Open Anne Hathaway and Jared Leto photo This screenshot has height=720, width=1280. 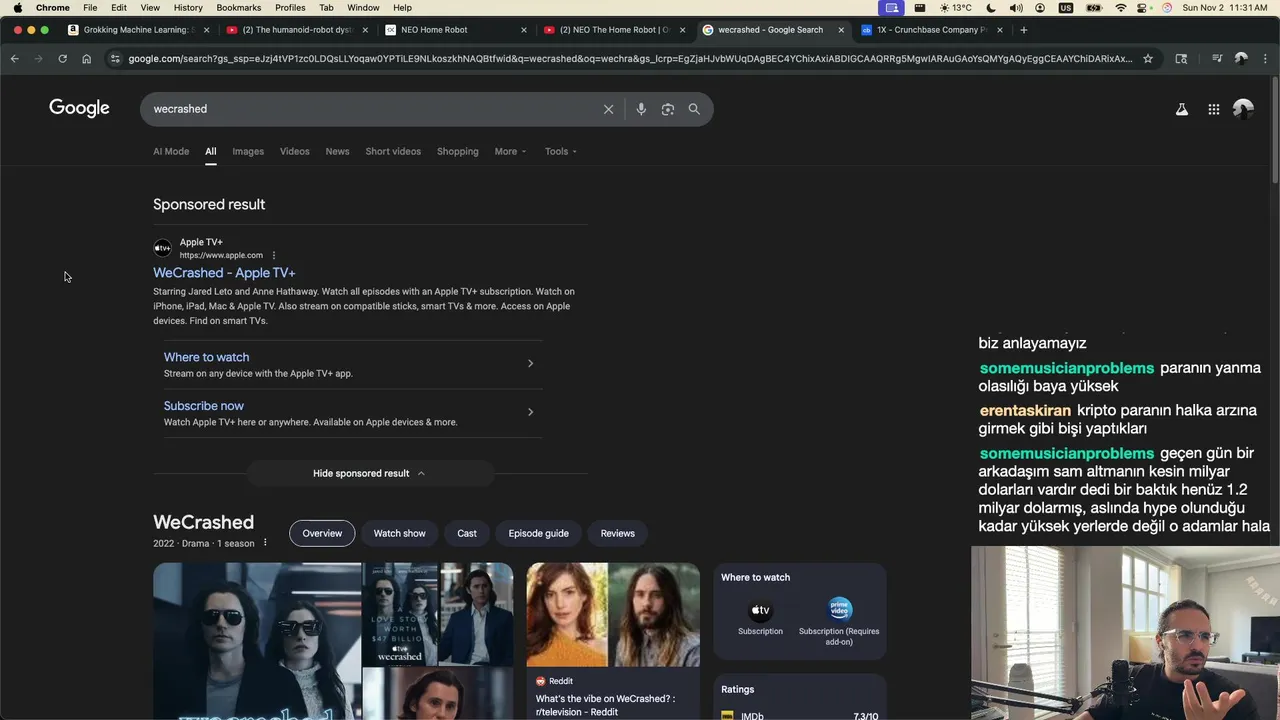tap(613, 614)
